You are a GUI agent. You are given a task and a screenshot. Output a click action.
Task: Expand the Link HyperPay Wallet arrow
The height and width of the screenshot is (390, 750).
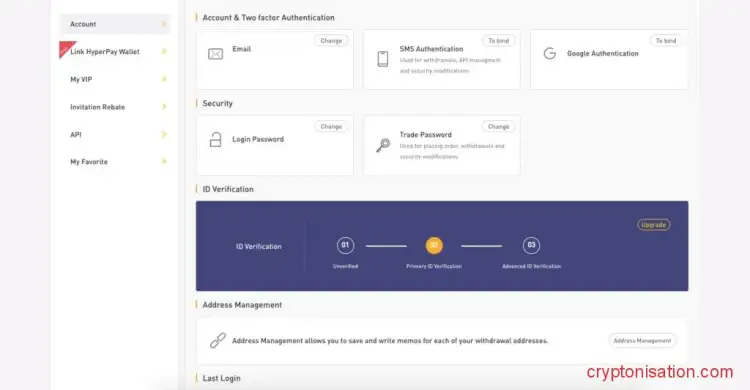[x=164, y=51]
